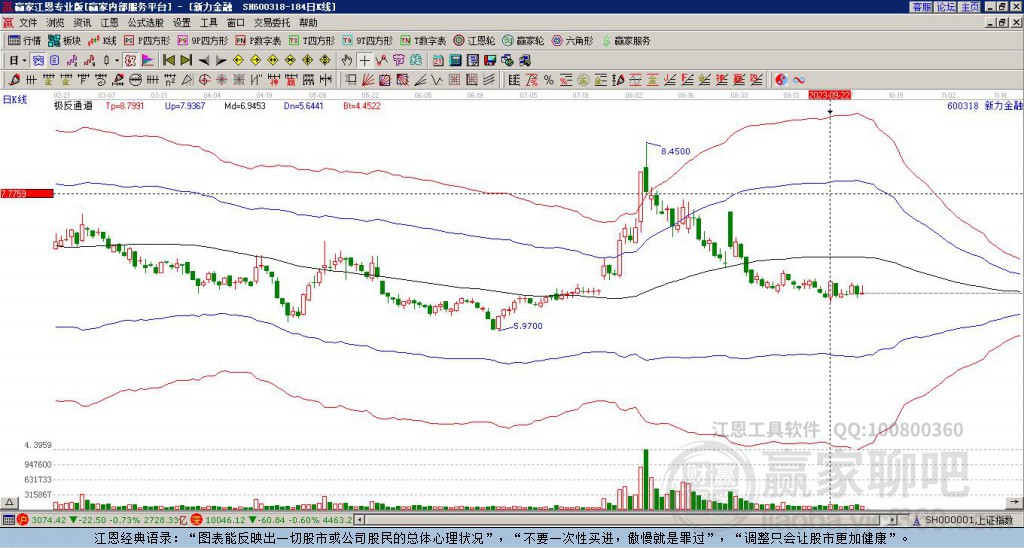Image resolution: width=1024 pixels, height=548 pixels.
Task: Step left with black arrow icon
Action: (x=204, y=61)
